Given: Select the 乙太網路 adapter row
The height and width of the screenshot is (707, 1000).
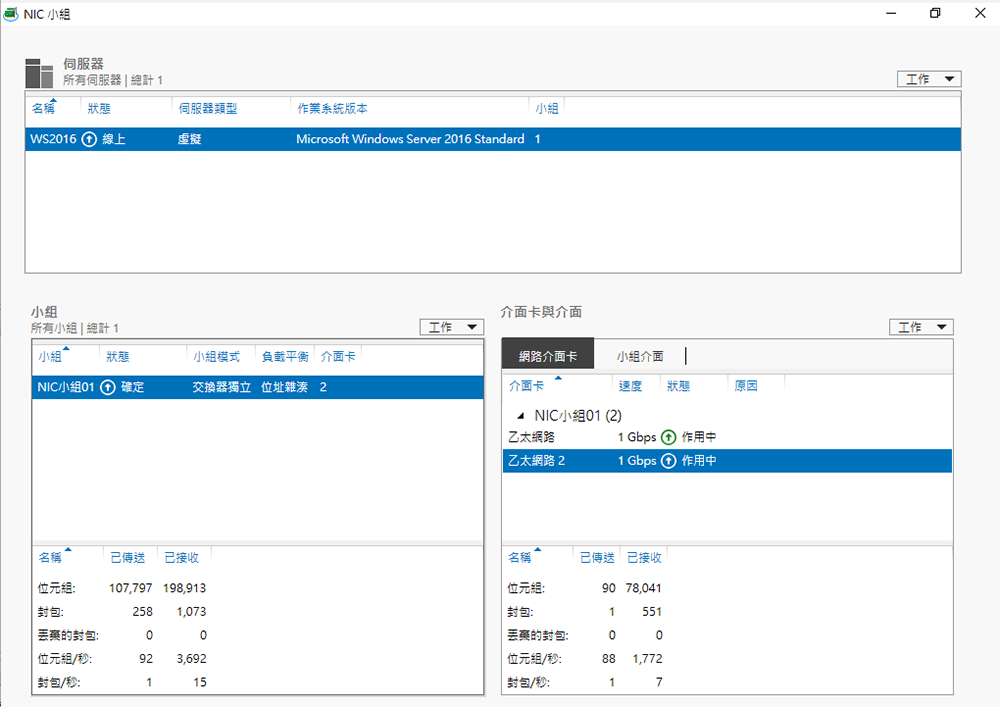Looking at the screenshot, I should click(727, 437).
